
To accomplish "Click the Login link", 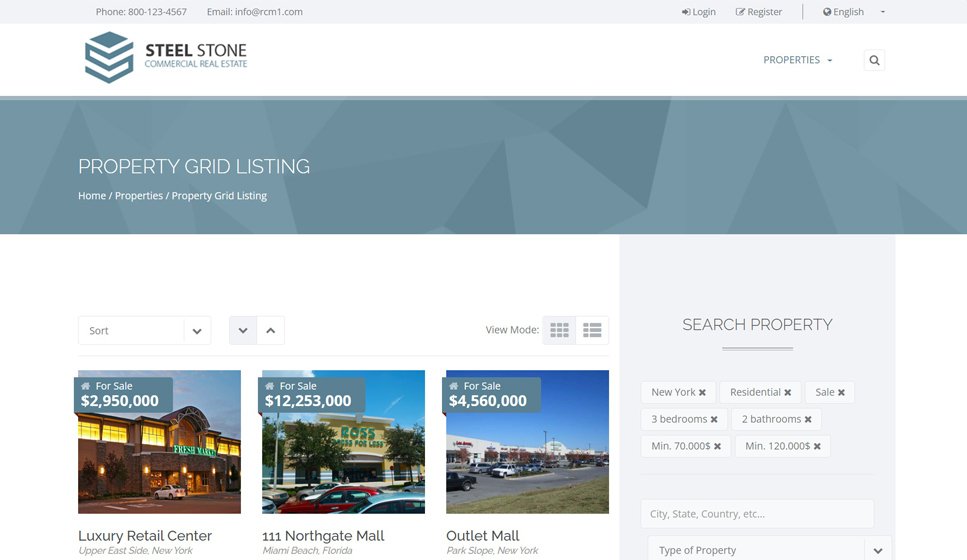I will click(699, 12).
